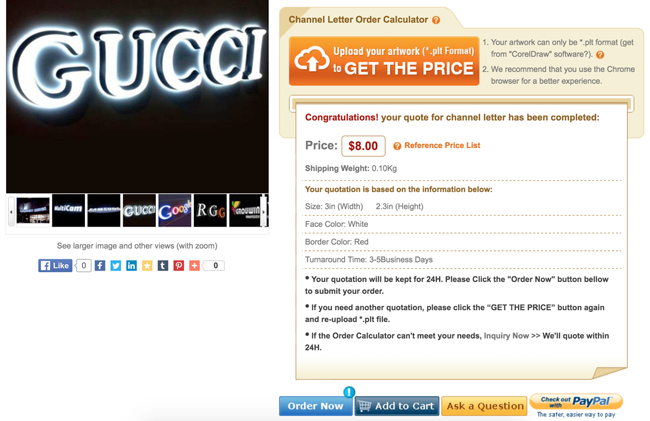Pin the image with the Pinterest icon
Screen dimensions: 650x421
(x=179, y=266)
